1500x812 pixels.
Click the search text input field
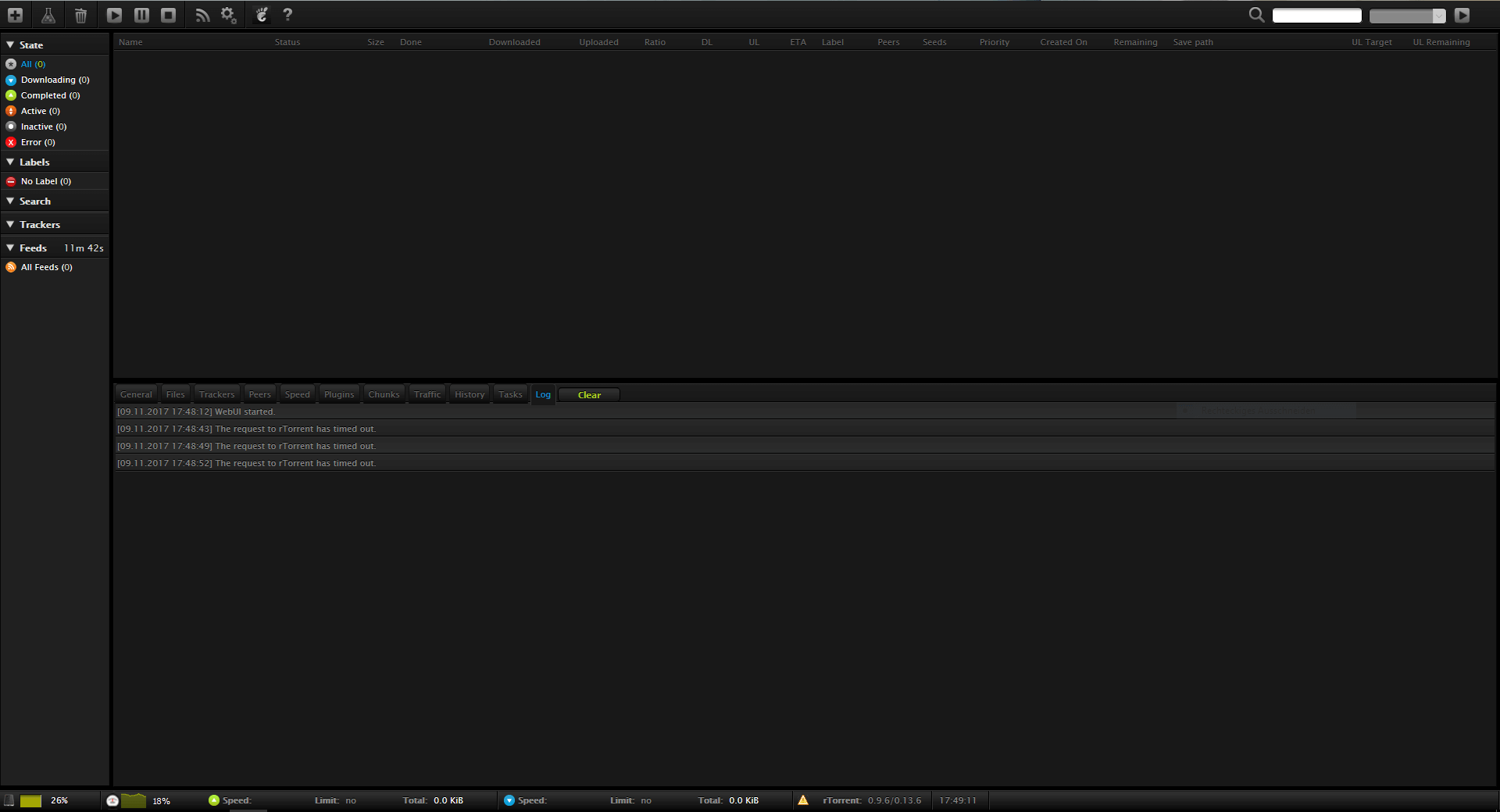point(1316,16)
